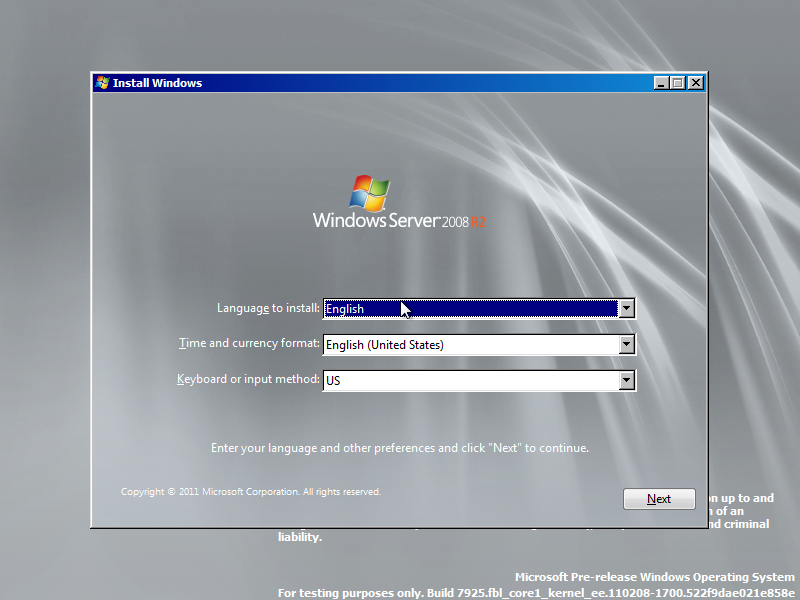Maximize the Install Windows dialog
This screenshot has height=600, width=800.
tap(678, 83)
